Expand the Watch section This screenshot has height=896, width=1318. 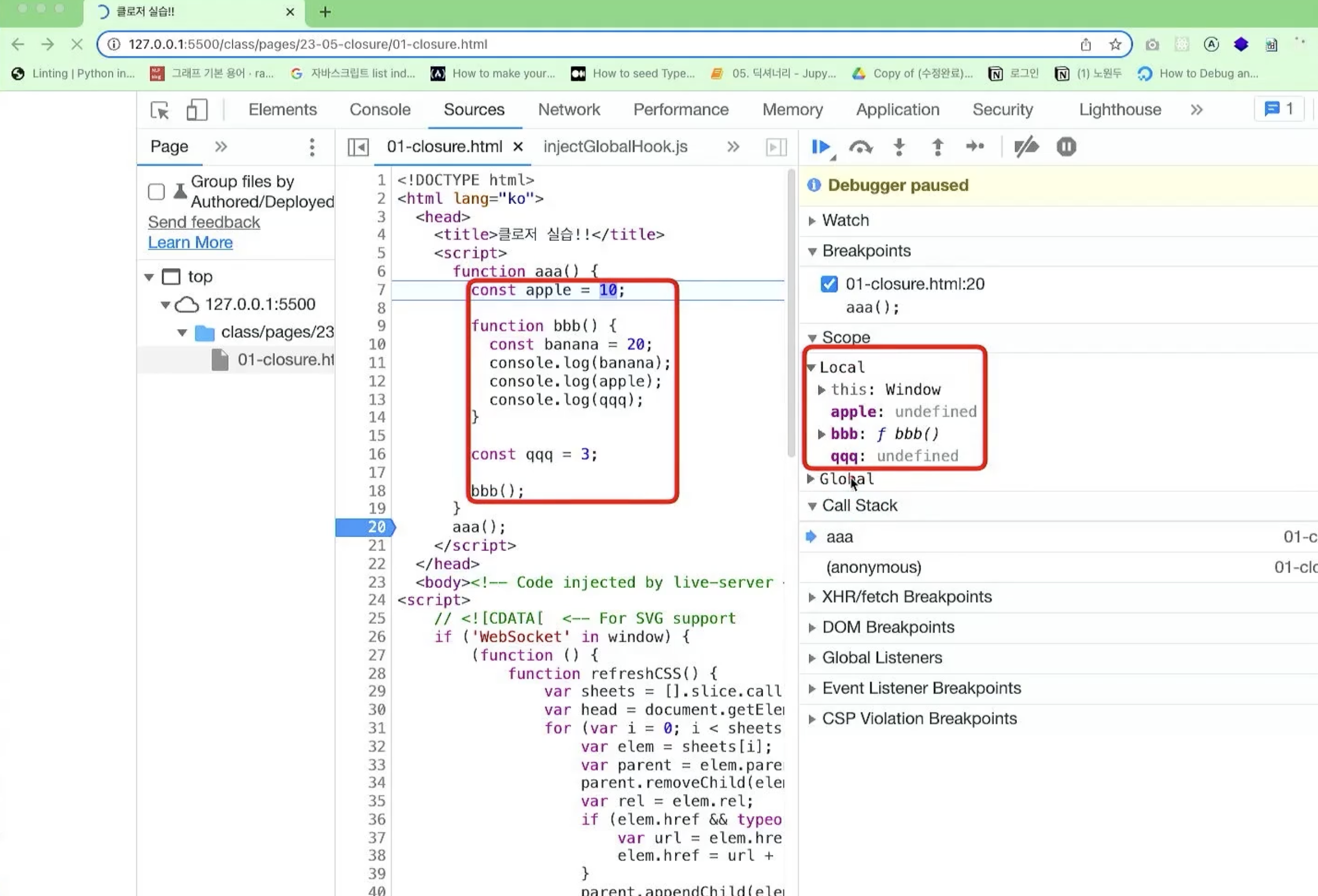(x=812, y=221)
